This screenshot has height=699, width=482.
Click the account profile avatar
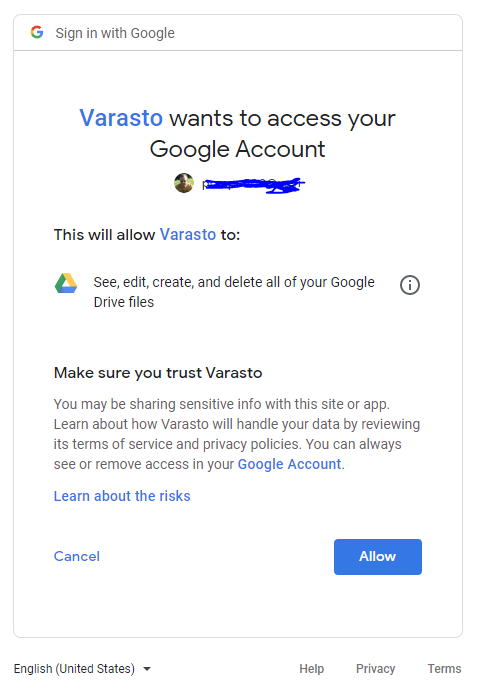point(184,183)
